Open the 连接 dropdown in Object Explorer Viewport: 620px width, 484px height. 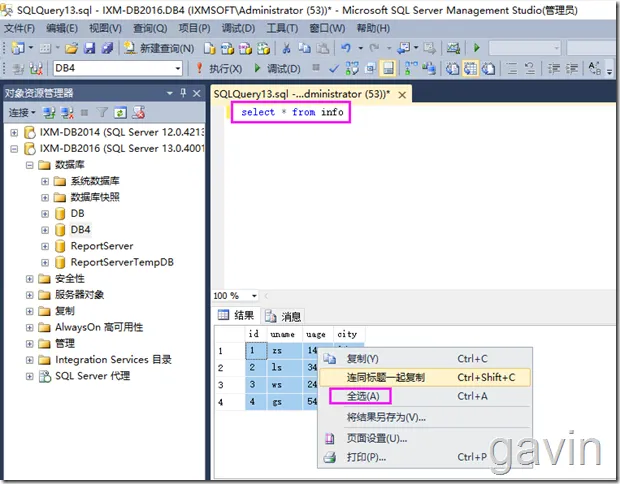coord(22,113)
